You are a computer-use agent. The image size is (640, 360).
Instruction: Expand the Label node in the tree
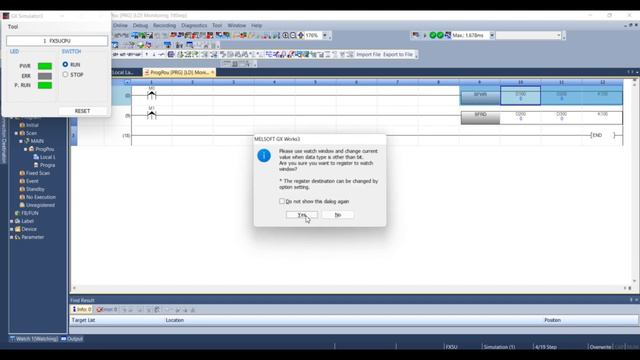[x=11, y=221]
